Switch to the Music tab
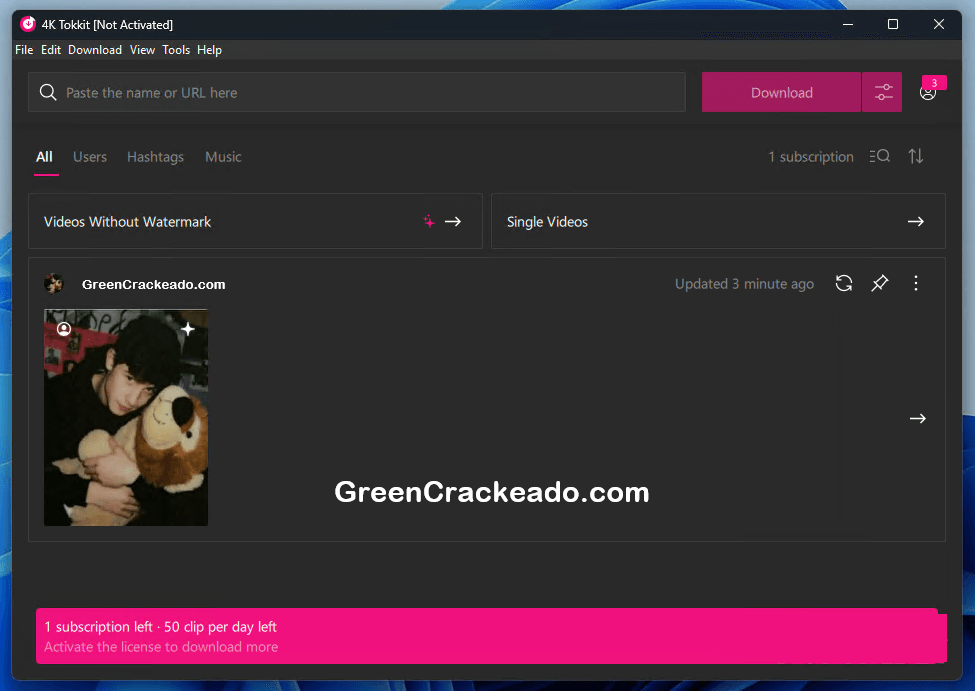975x691 pixels. click(x=222, y=157)
